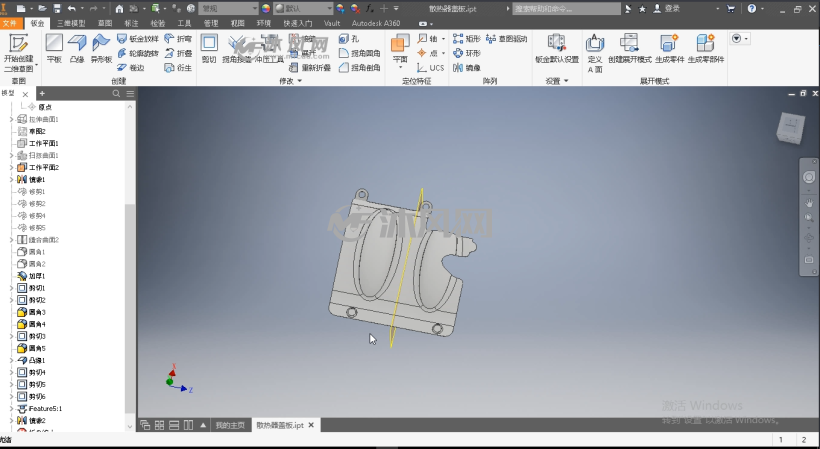This screenshot has height=449, width=820.
Task: Click the model browser vertical scrollbar
Action: coord(130,308)
